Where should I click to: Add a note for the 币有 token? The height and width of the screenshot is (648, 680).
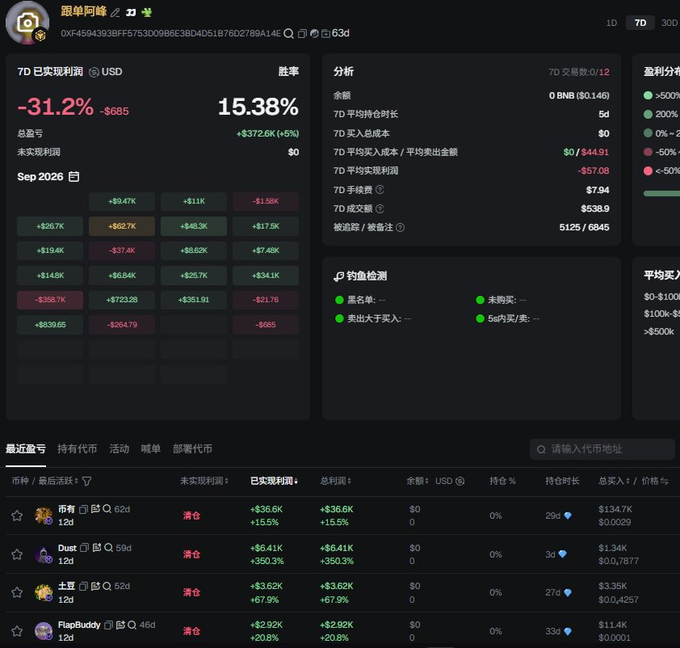pyautogui.click(x=95, y=509)
